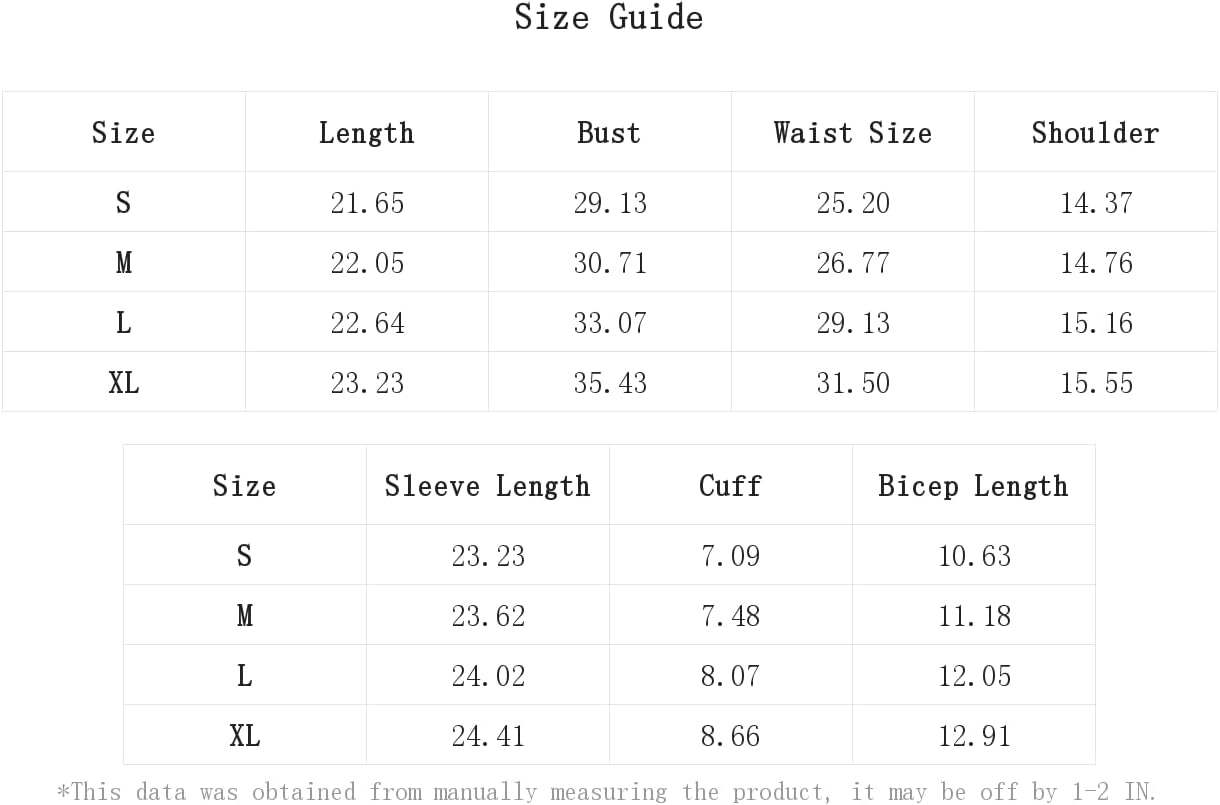The width and height of the screenshot is (1220, 805).
Task: Click the Waist Size column header
Action: click(x=852, y=133)
